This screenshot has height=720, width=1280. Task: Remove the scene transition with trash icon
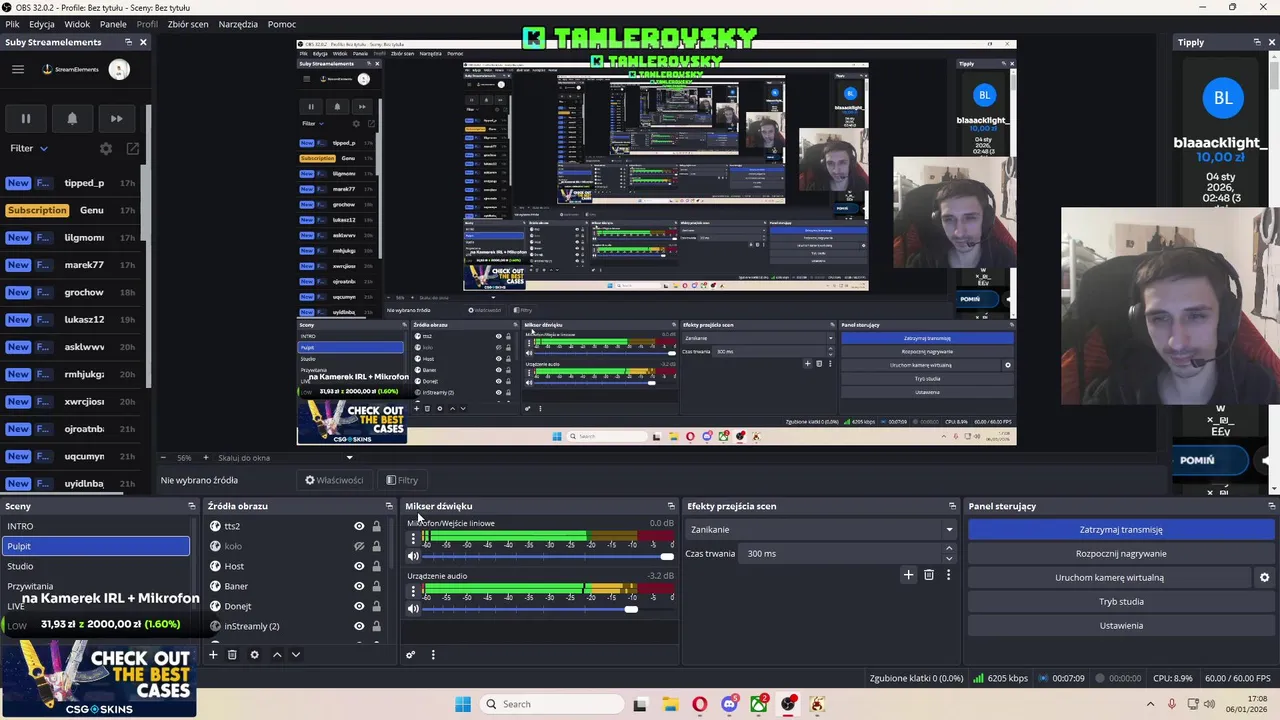pos(929,575)
